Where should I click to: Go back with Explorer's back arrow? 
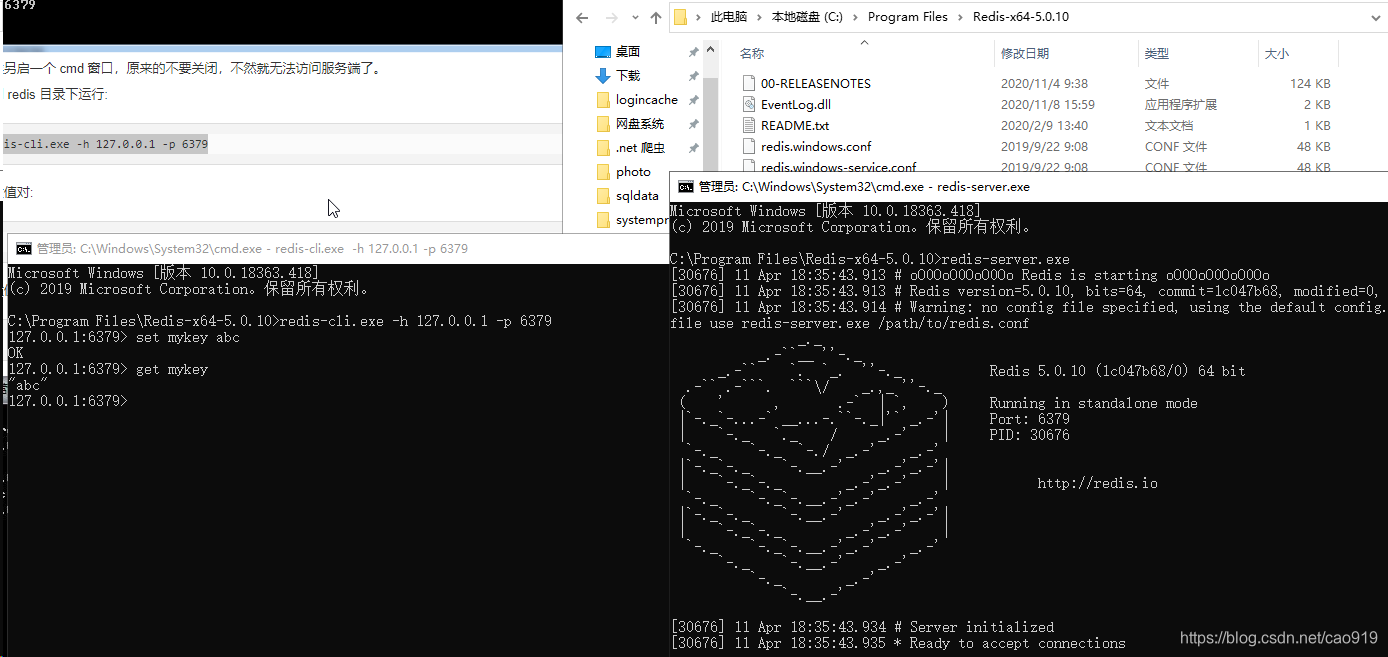582,17
